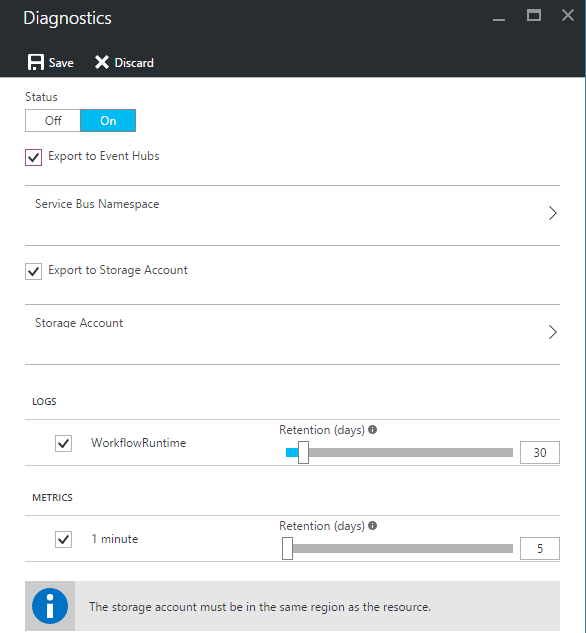Open Storage Account selection chevron
This screenshot has width=586, height=633.
coord(553,332)
